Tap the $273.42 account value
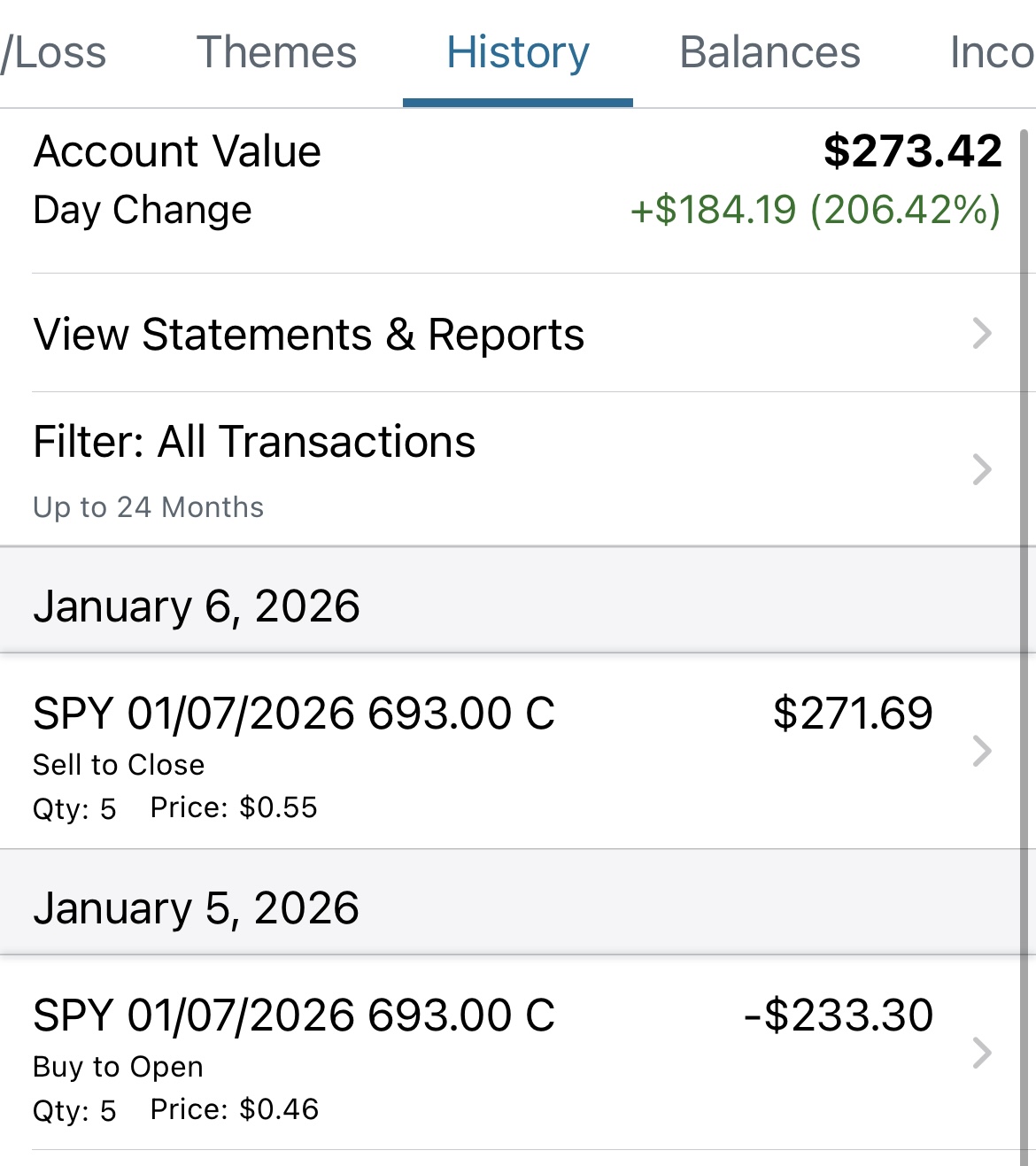The height and width of the screenshot is (1166, 1036). 912,151
